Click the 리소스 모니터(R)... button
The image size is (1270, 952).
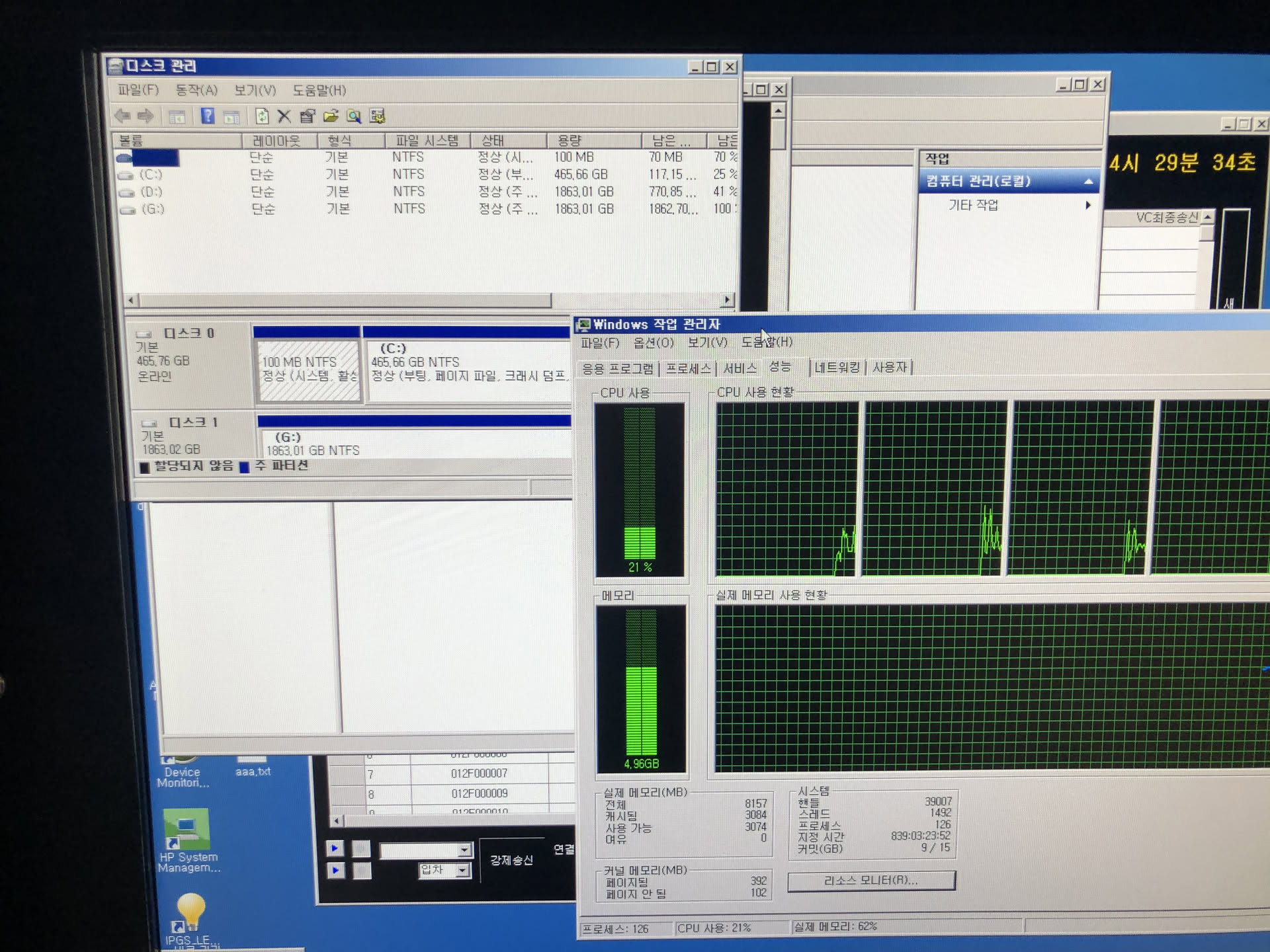(x=871, y=881)
